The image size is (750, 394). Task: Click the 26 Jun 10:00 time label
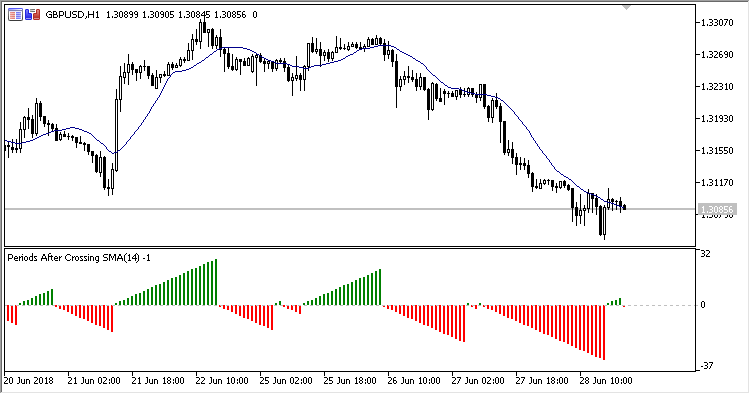pyautogui.click(x=414, y=381)
